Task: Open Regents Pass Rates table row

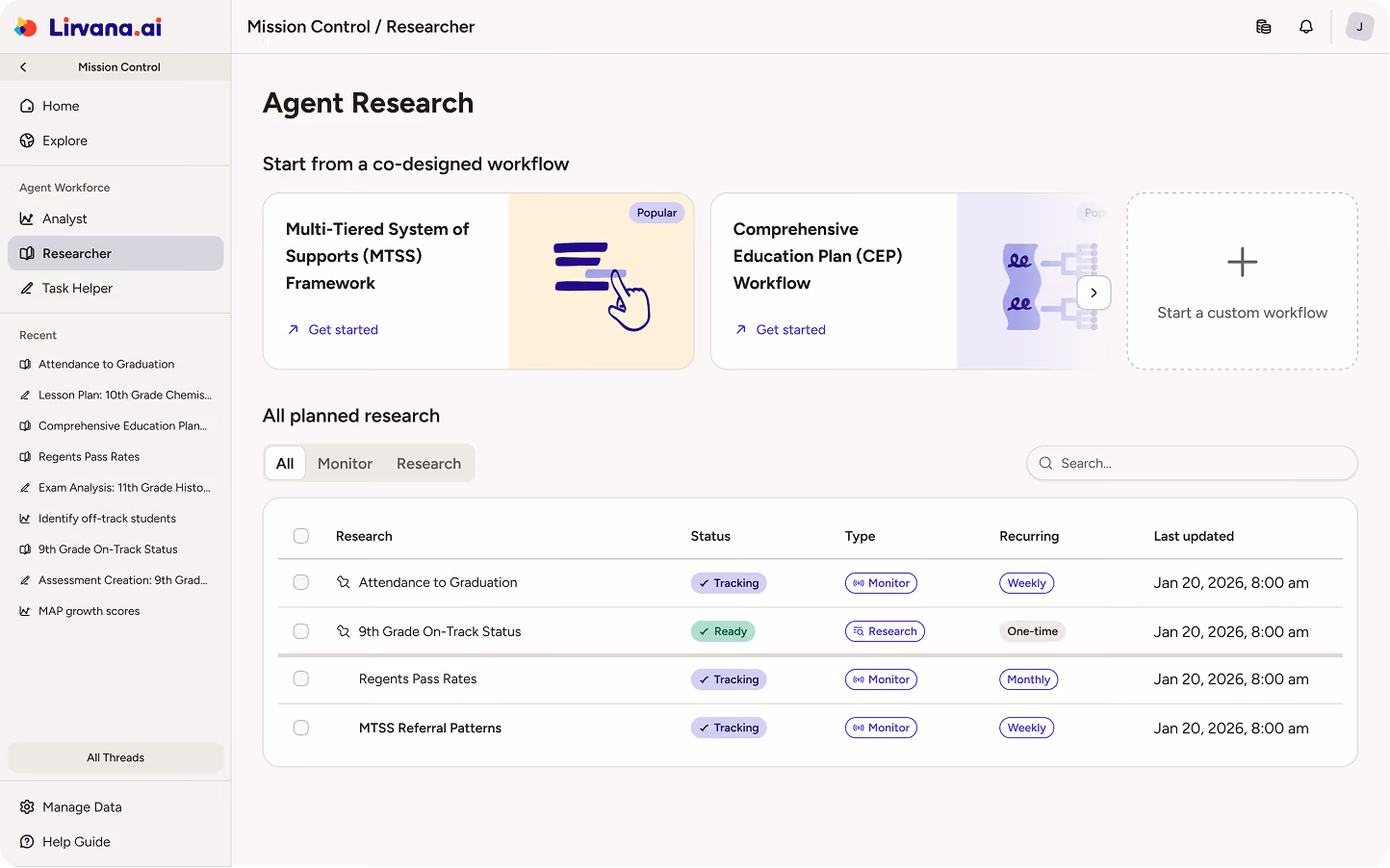Action: (811, 679)
